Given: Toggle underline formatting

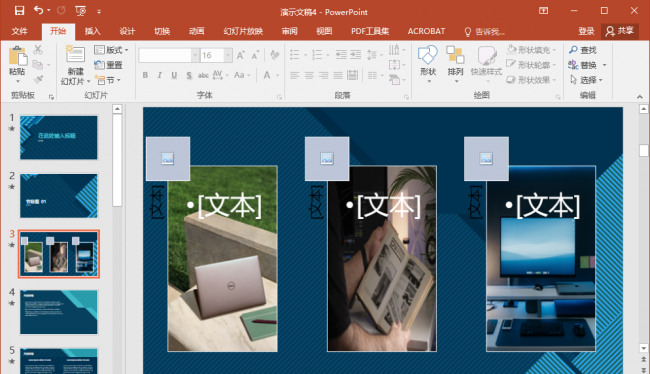Looking at the screenshot, I should pyautogui.click(x=174, y=75).
